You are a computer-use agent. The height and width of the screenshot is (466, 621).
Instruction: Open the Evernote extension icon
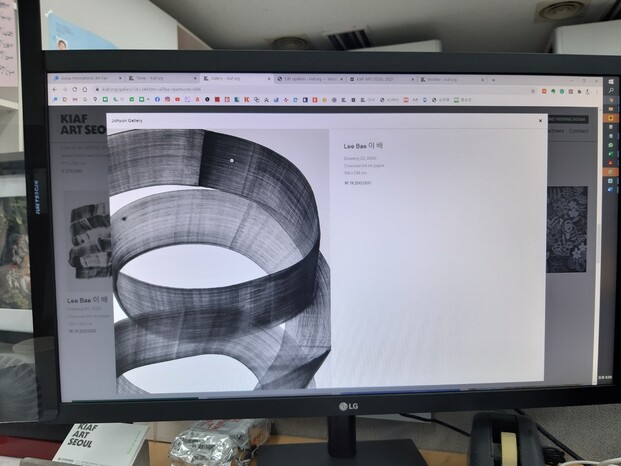[x=553, y=91]
